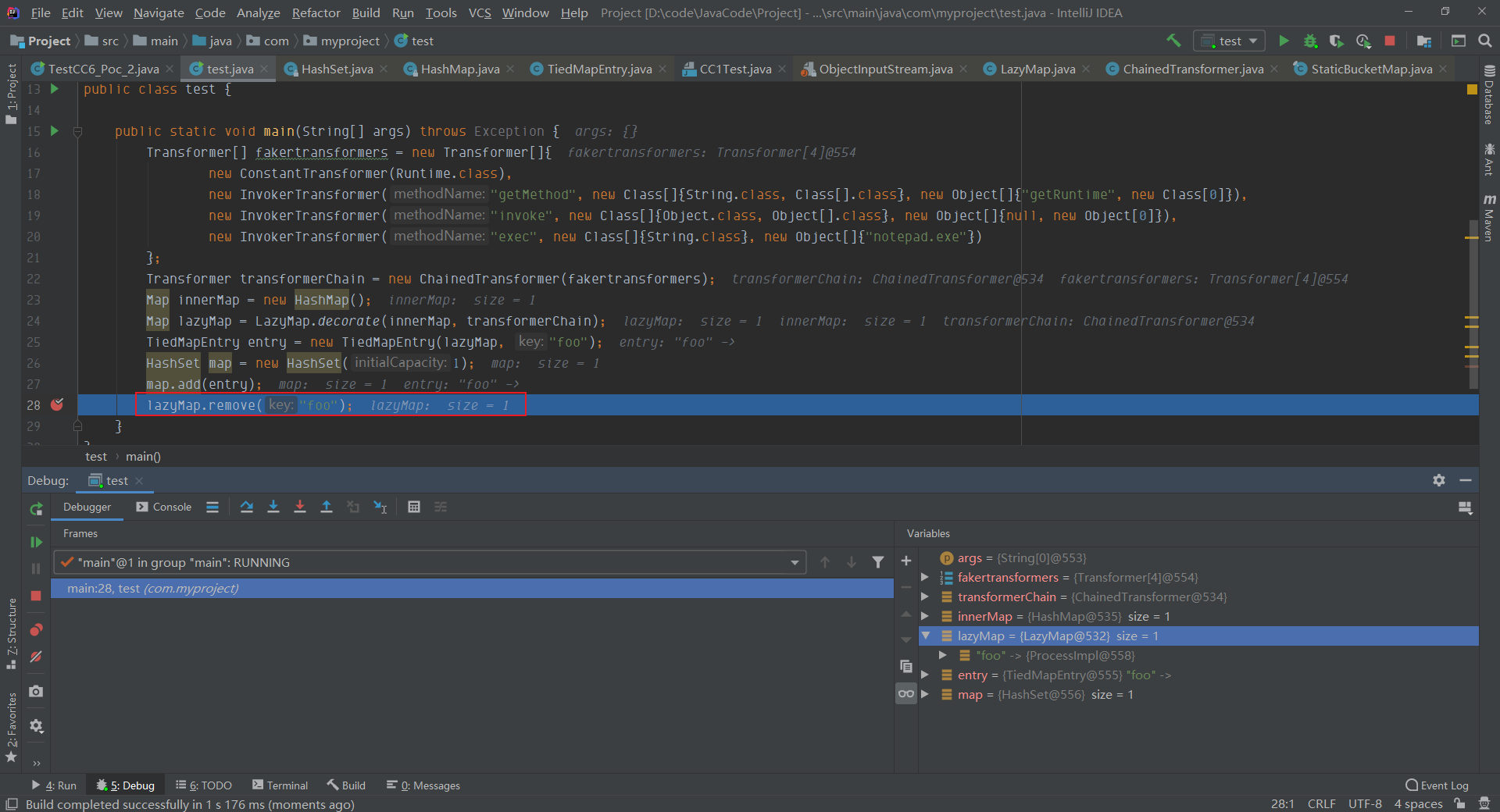Expand the fakertransformers variable
Image resolution: width=1500 pixels, height=812 pixels.
(x=925, y=578)
